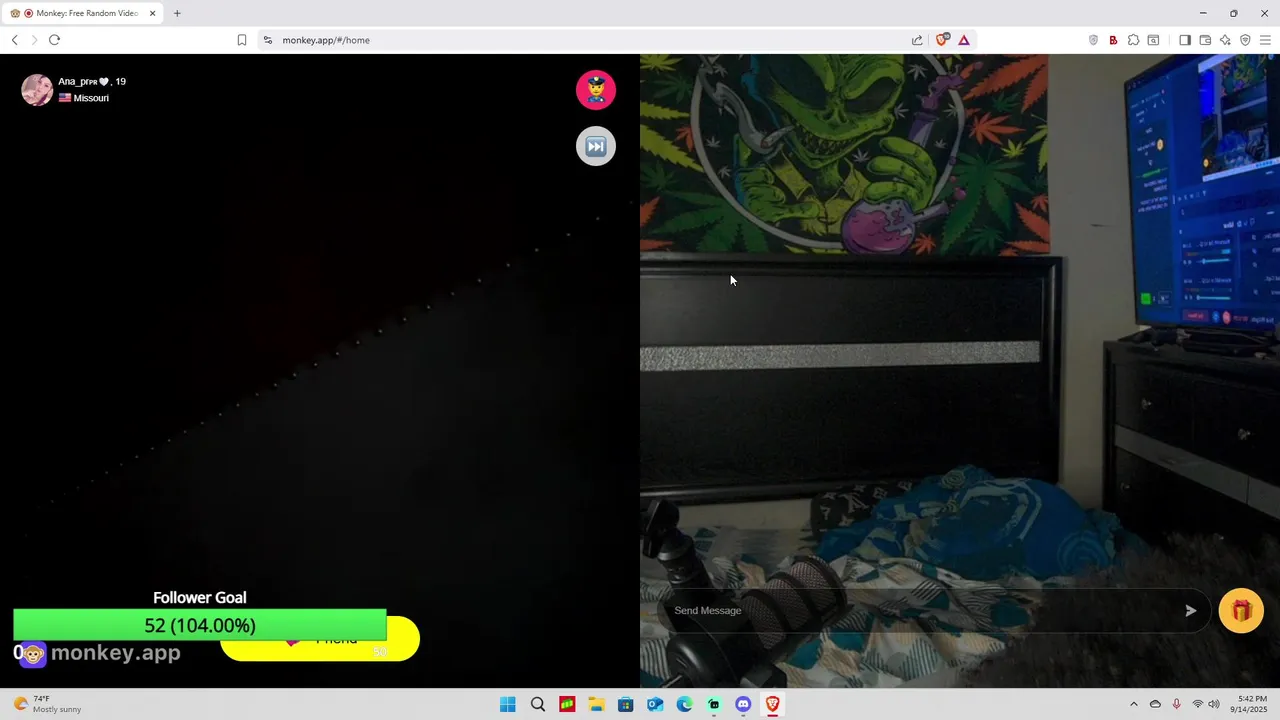Screen dimensions: 1280x720
Task: Go back in browser history
Action: 15,40
